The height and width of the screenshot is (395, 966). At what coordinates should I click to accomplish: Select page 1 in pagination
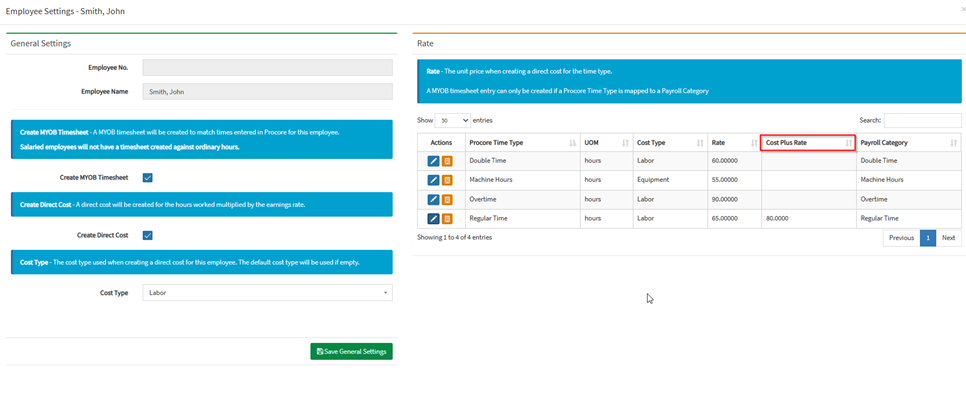point(928,238)
